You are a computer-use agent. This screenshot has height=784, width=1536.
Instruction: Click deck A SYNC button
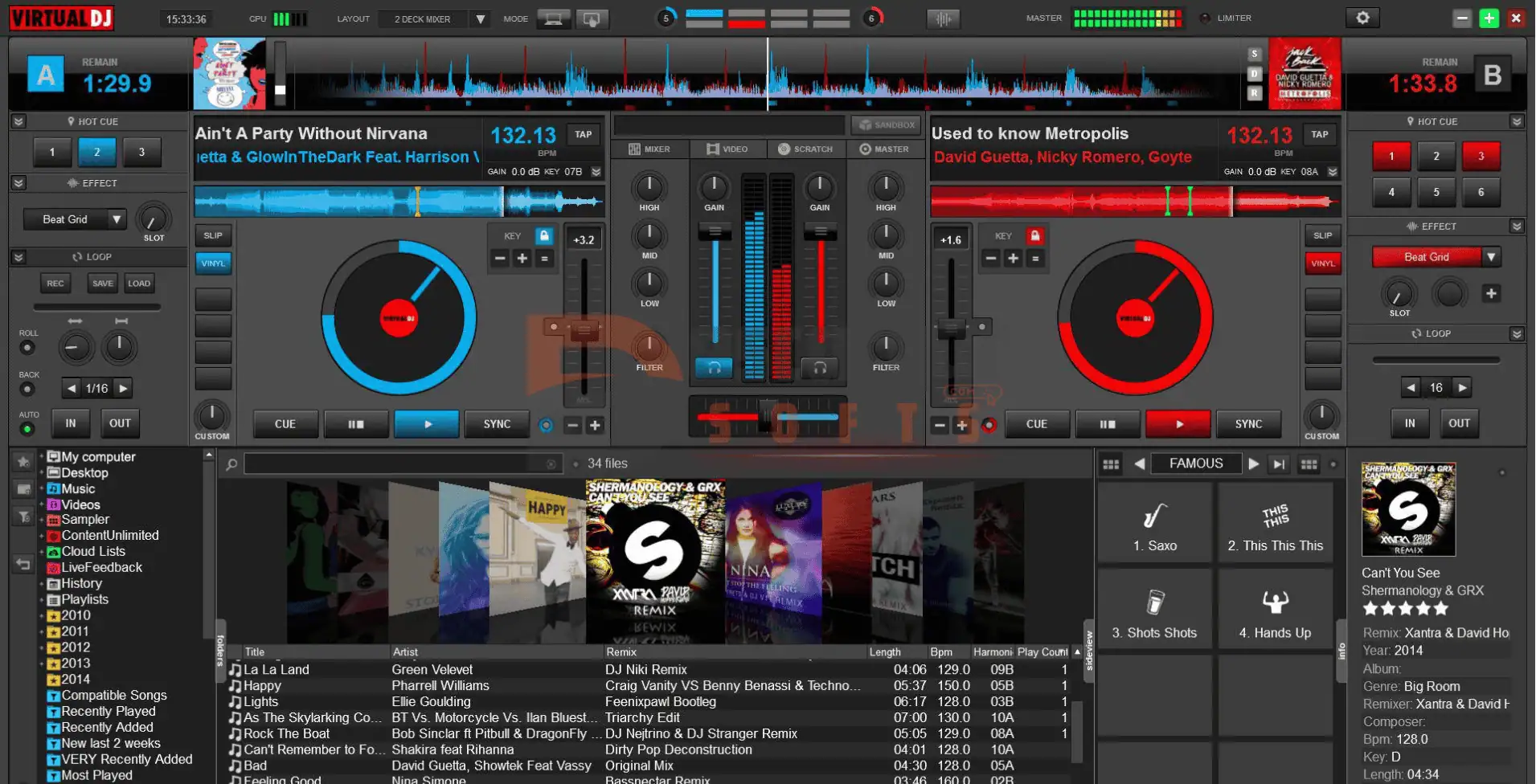coord(497,424)
